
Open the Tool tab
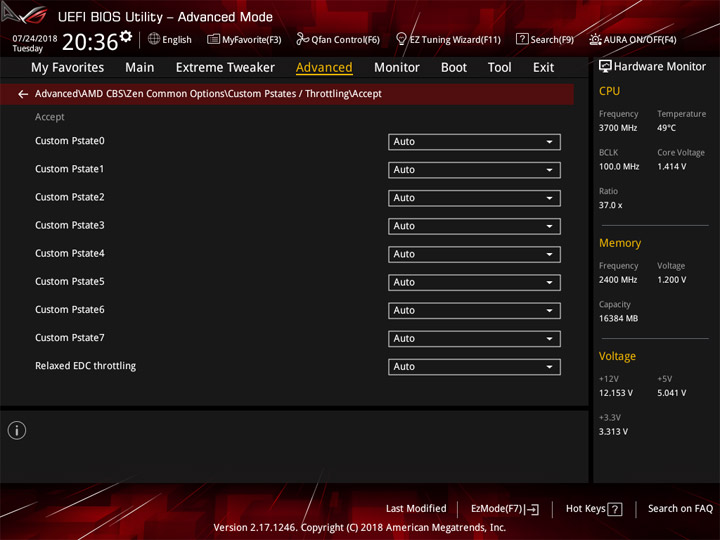click(x=500, y=68)
